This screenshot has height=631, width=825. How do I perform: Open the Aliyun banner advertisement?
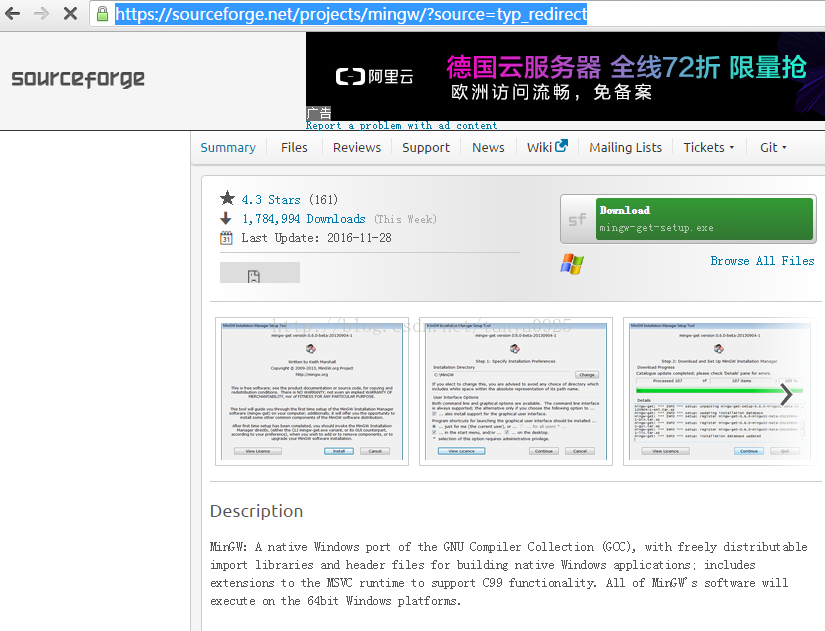pyautogui.click(x=565, y=76)
